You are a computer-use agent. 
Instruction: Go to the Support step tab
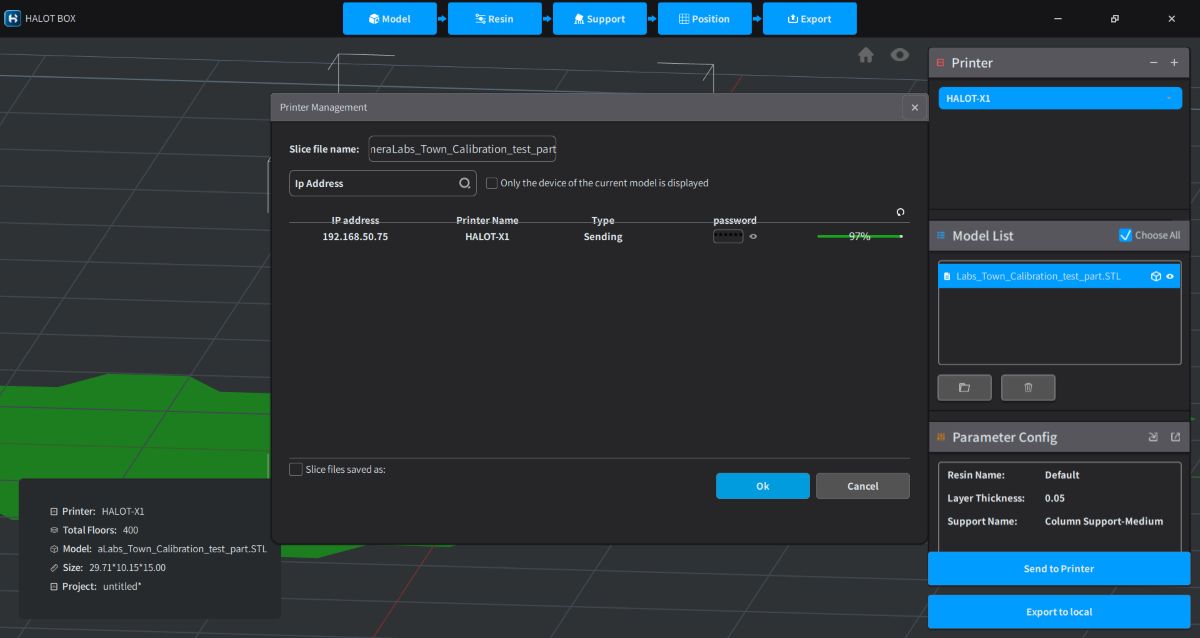click(600, 18)
